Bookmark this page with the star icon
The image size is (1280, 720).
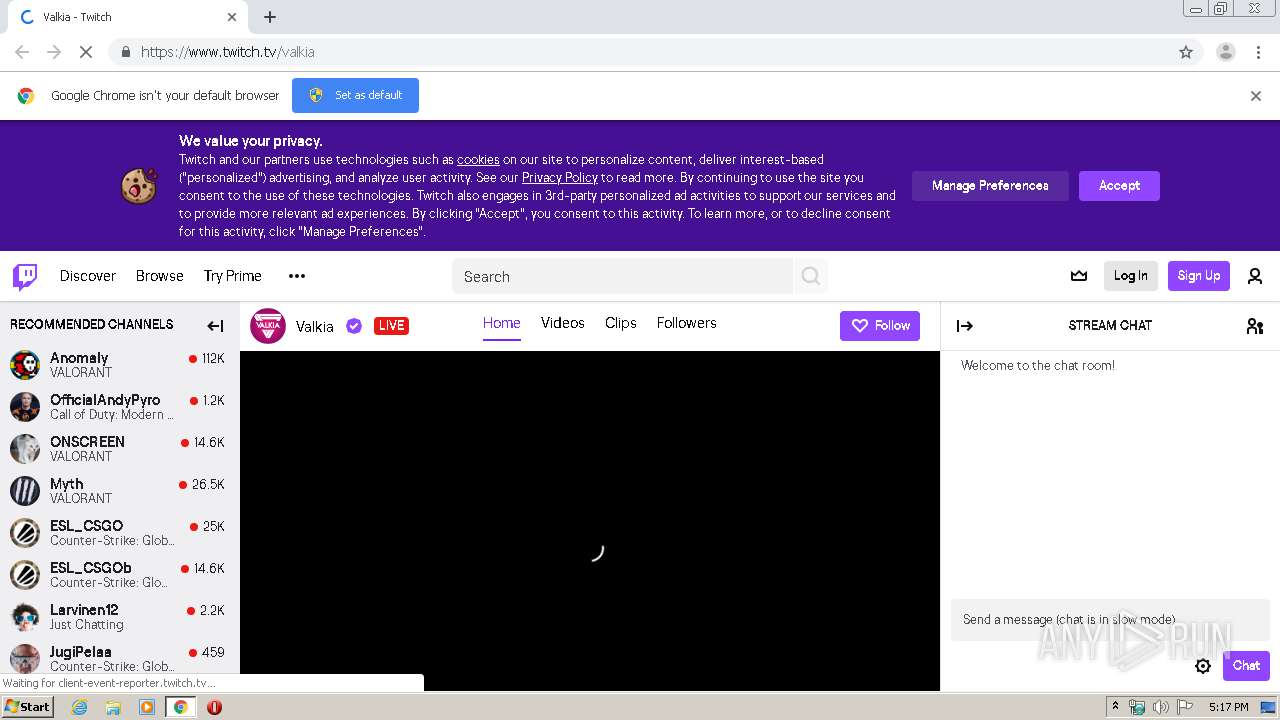[1186, 52]
